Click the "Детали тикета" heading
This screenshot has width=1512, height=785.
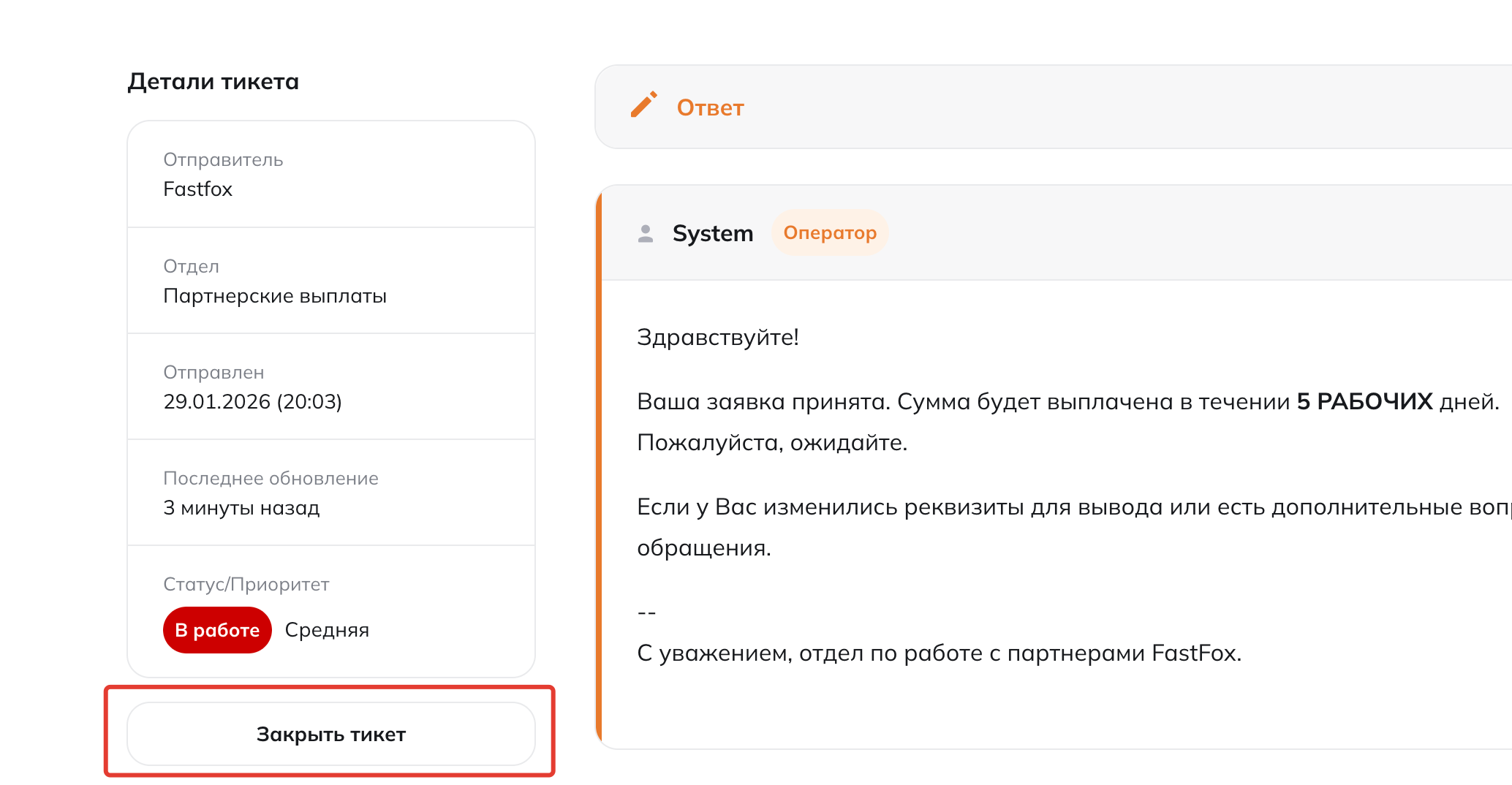click(213, 82)
